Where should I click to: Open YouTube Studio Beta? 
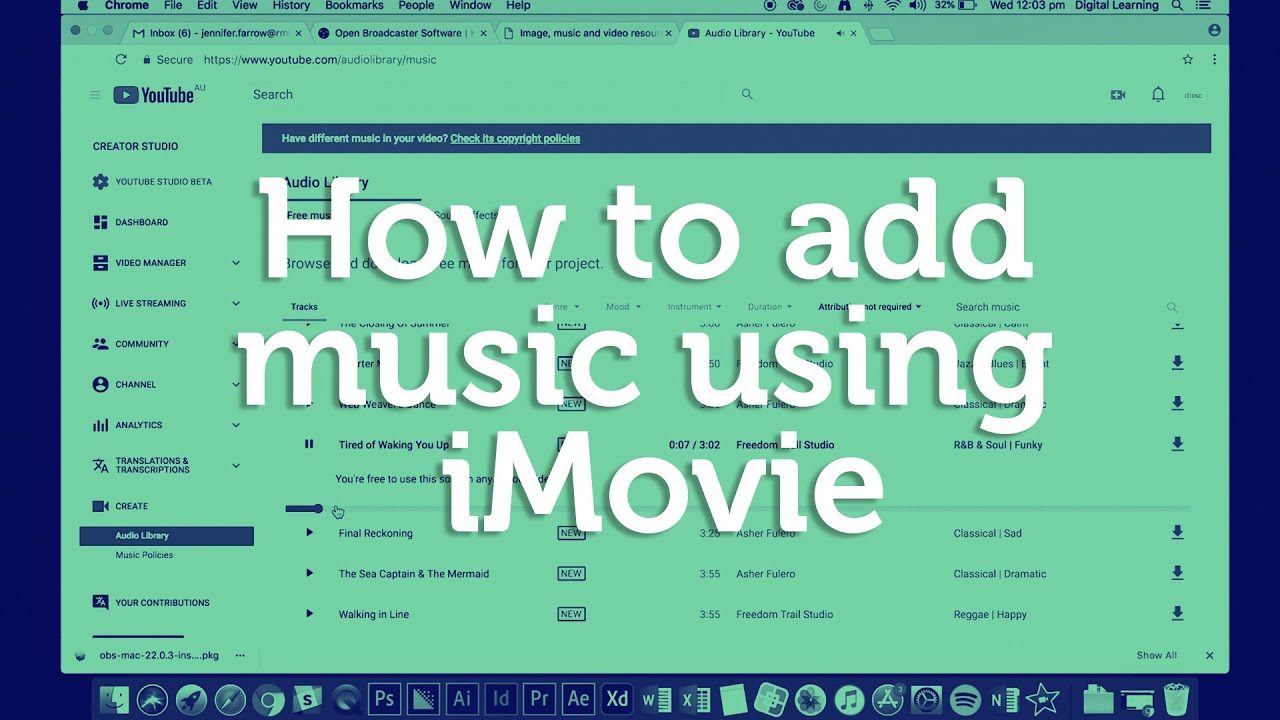click(152, 182)
